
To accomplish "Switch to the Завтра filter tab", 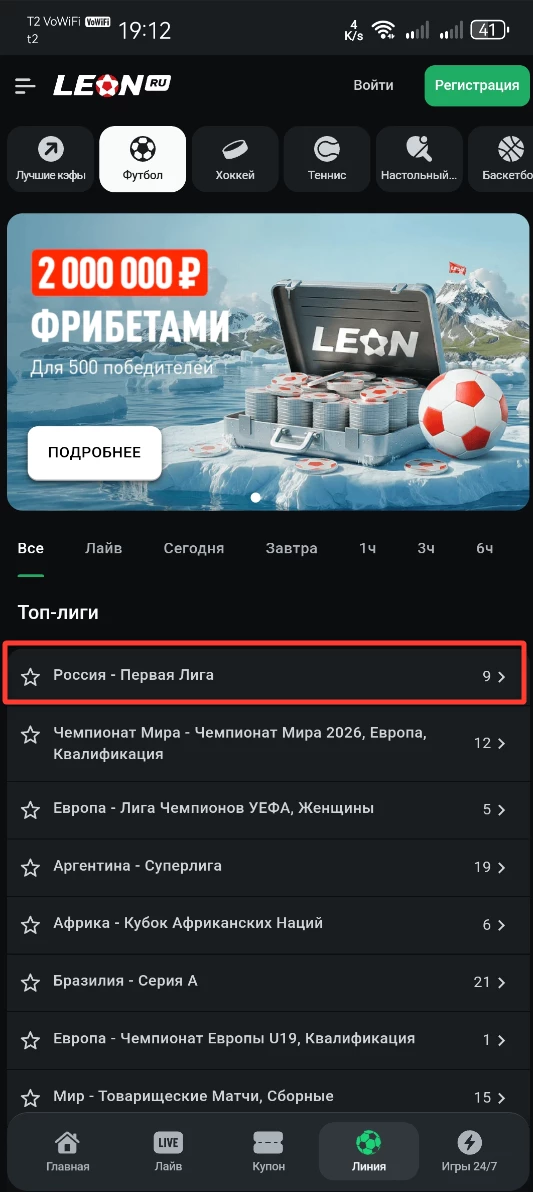I will click(292, 548).
